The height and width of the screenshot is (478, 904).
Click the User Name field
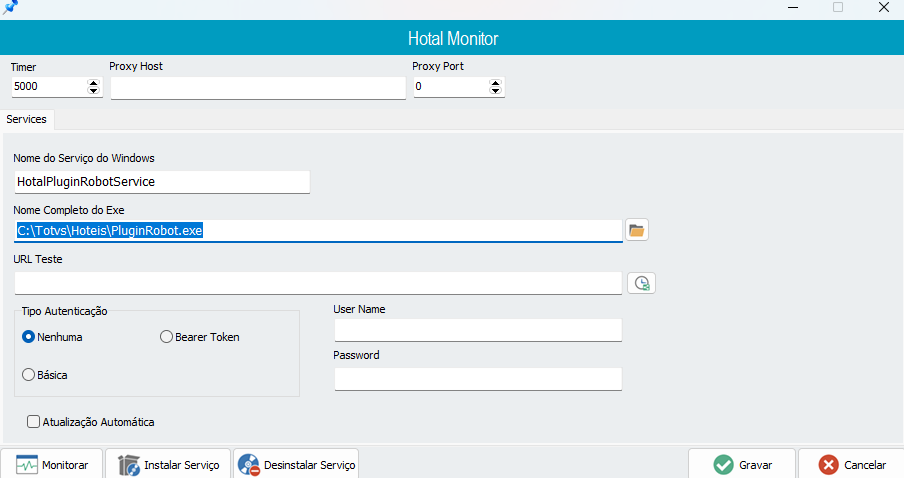tap(478, 330)
